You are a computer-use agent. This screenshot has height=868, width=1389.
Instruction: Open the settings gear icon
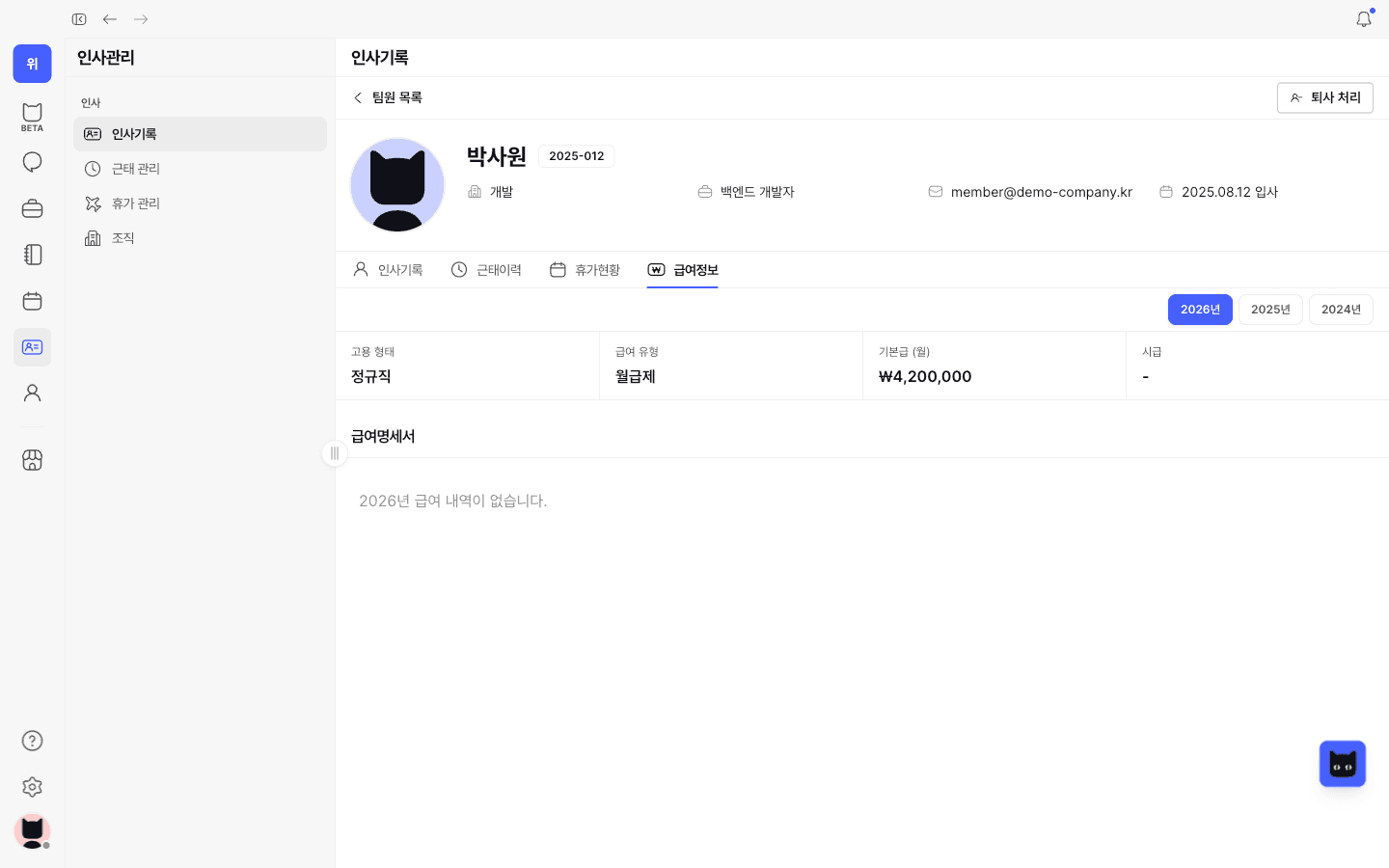pos(32,787)
